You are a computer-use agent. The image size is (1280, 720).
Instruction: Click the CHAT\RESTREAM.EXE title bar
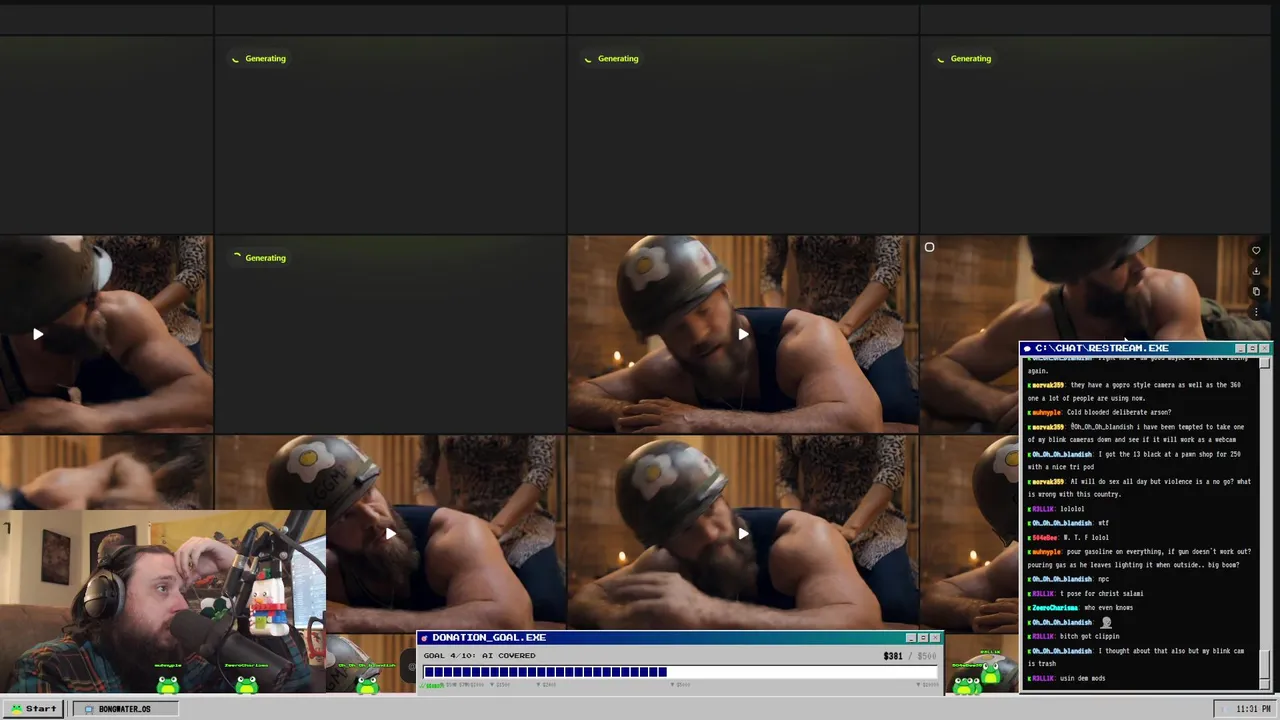[1145, 348]
